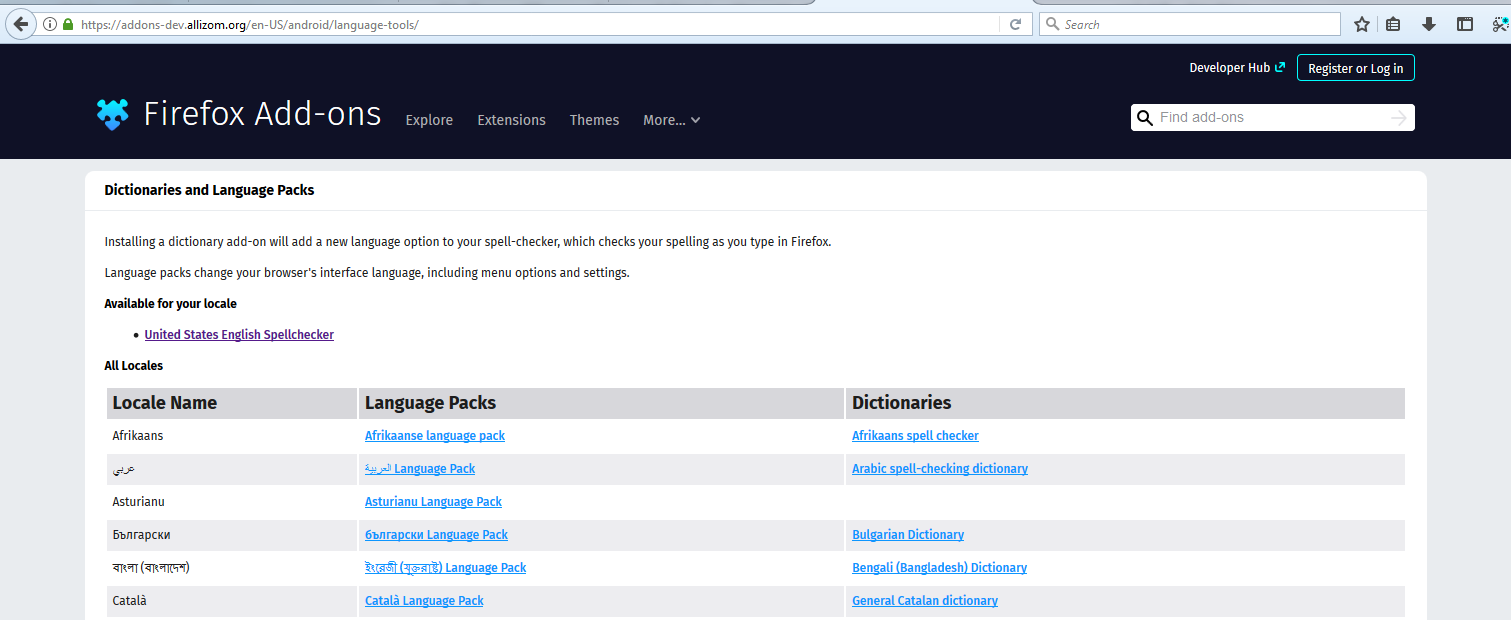Click the magnifier icon in Find add-ons
The image size is (1511, 620).
[x=1145, y=118]
